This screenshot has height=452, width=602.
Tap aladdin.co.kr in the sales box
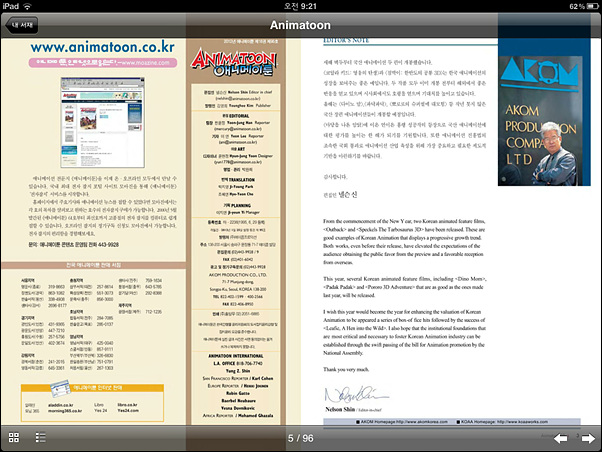[61, 405]
